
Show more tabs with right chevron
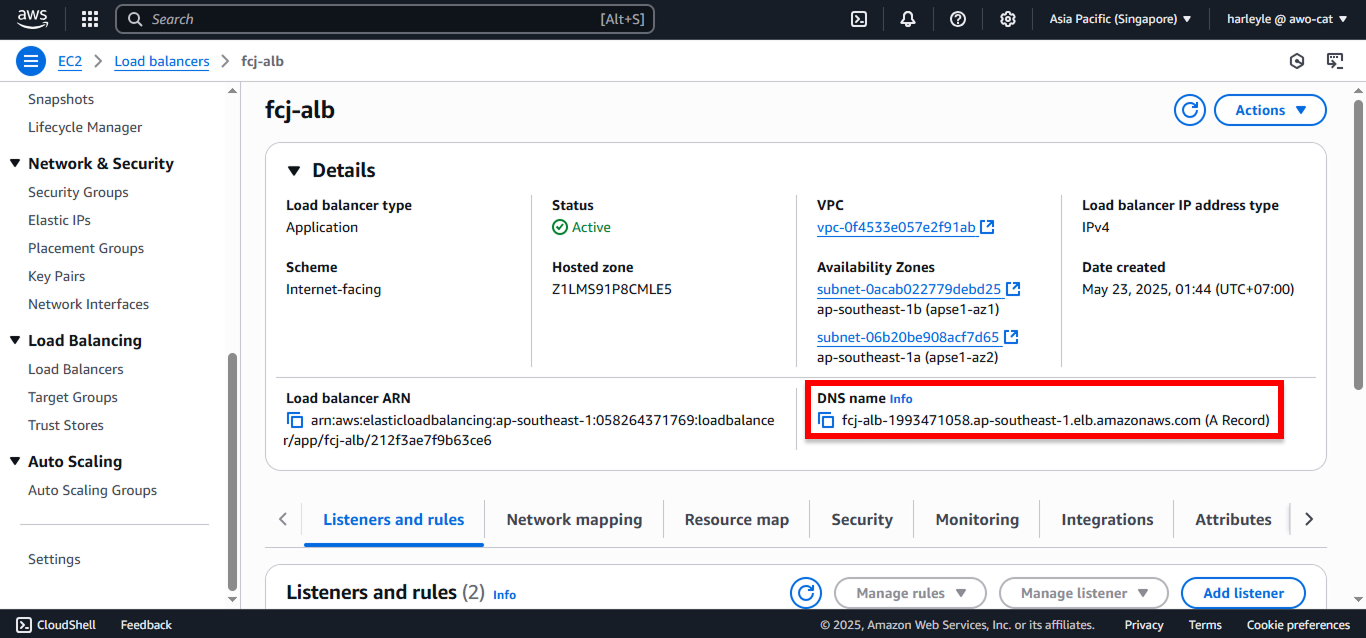1309,519
